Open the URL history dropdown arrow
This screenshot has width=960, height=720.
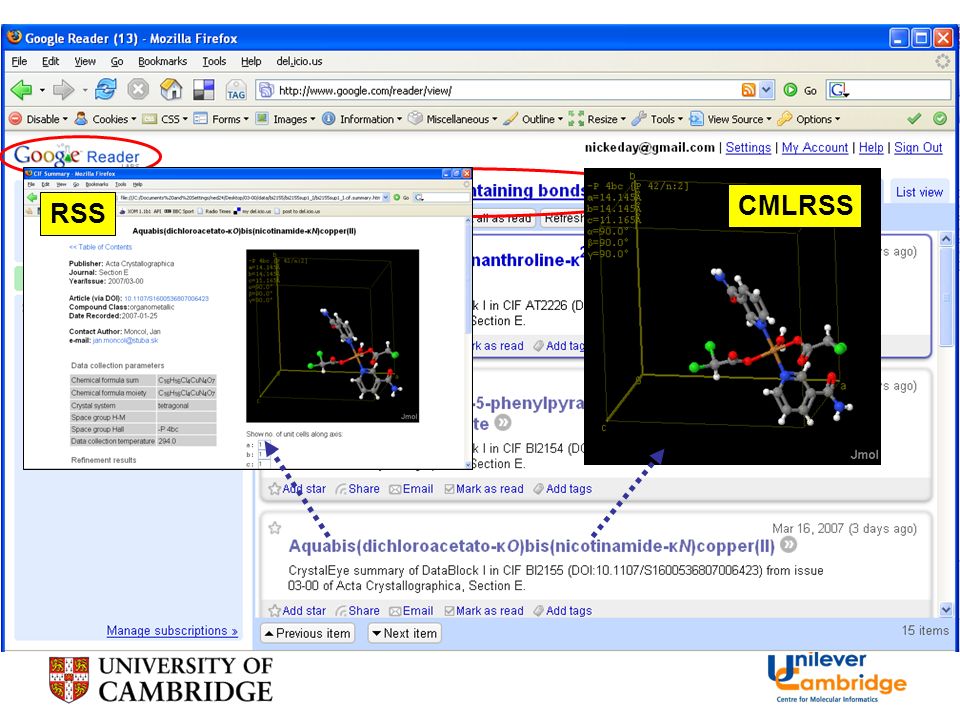point(767,90)
